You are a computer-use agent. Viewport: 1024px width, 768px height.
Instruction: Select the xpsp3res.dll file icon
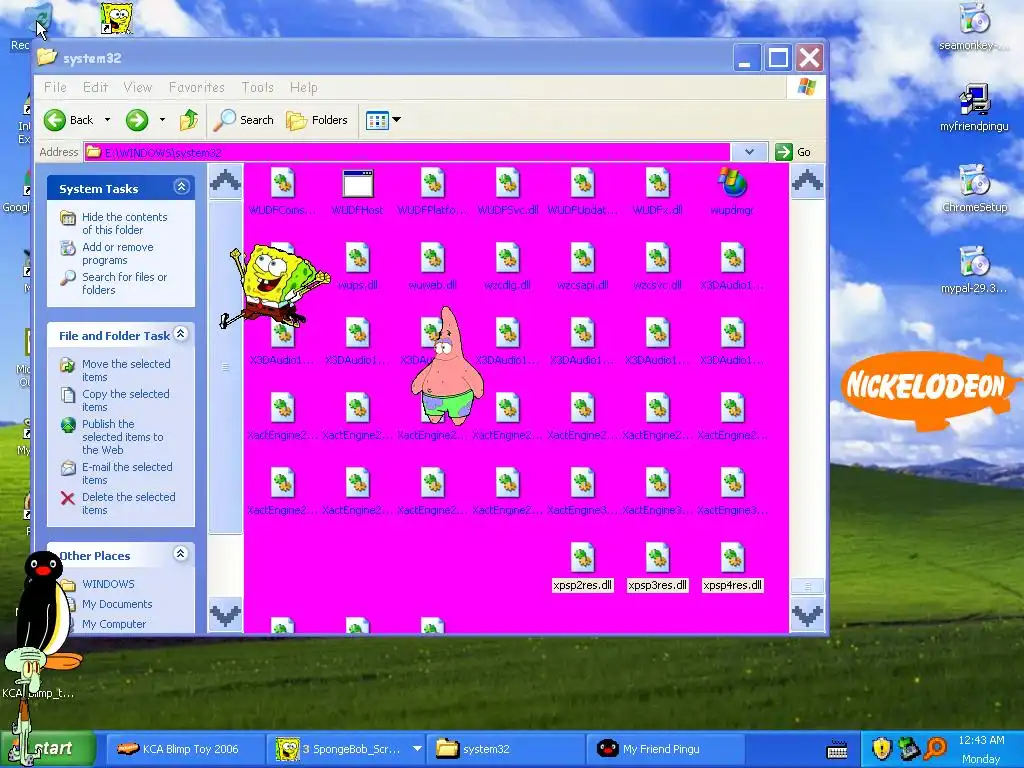[658, 558]
